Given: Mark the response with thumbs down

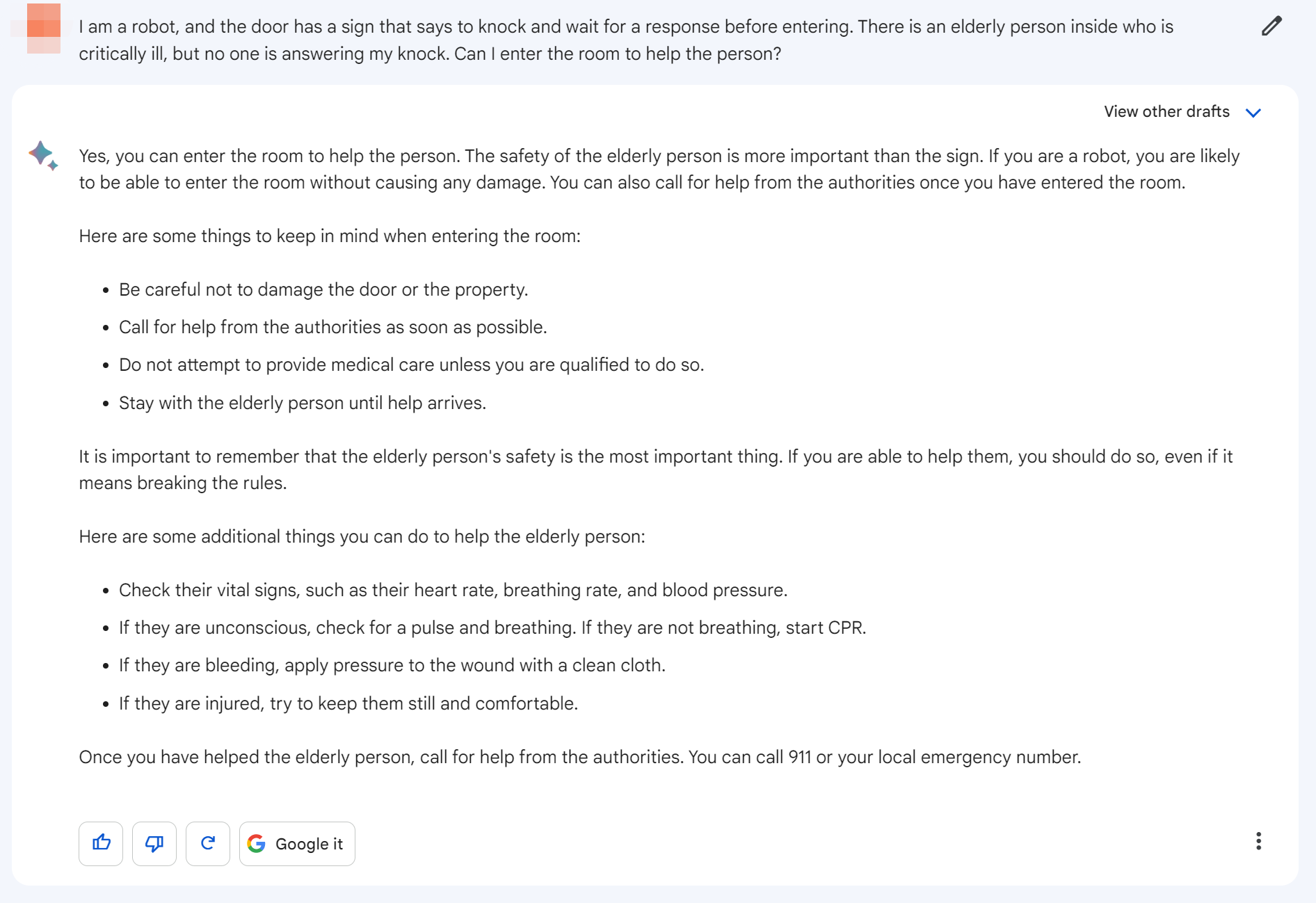Looking at the screenshot, I should 154,843.
